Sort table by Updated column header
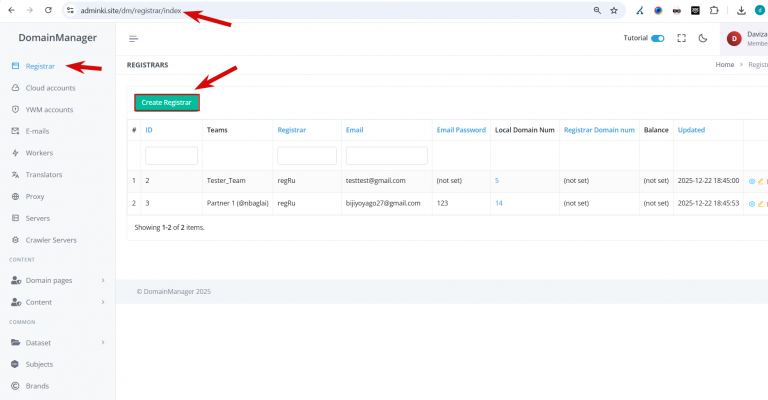Image resolution: width=768 pixels, height=400 pixels. coord(691,130)
